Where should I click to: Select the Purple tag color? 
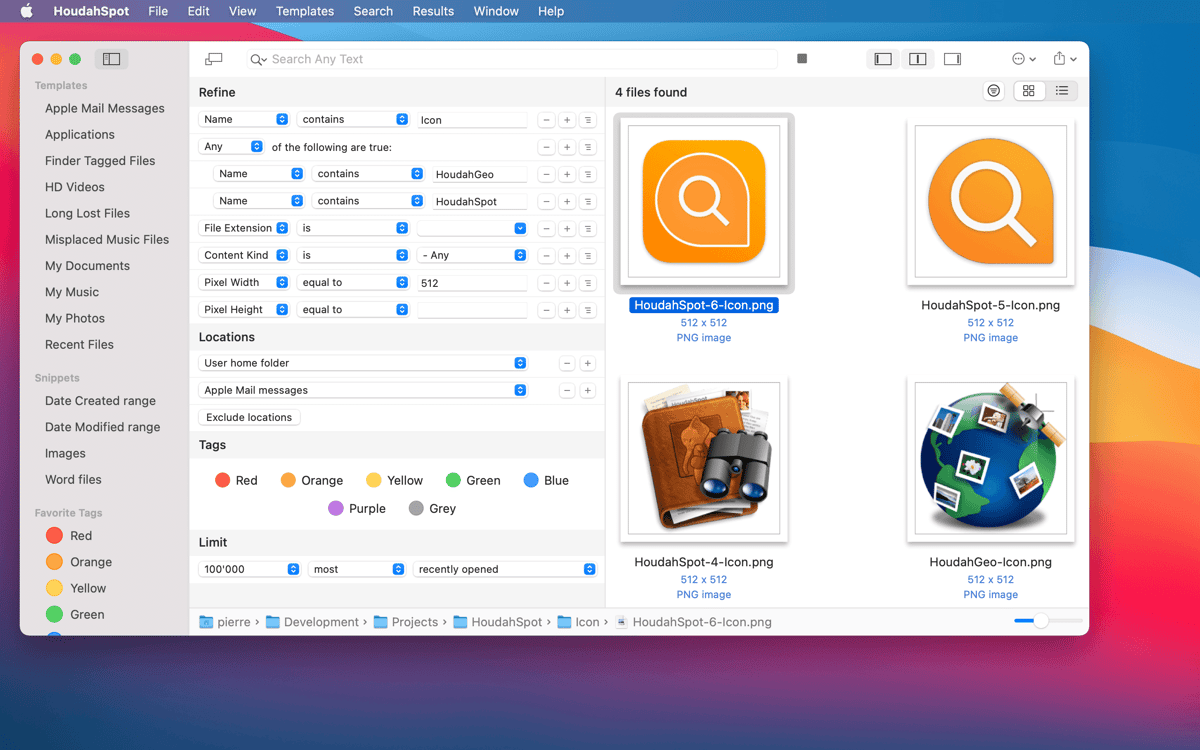click(x=356, y=508)
